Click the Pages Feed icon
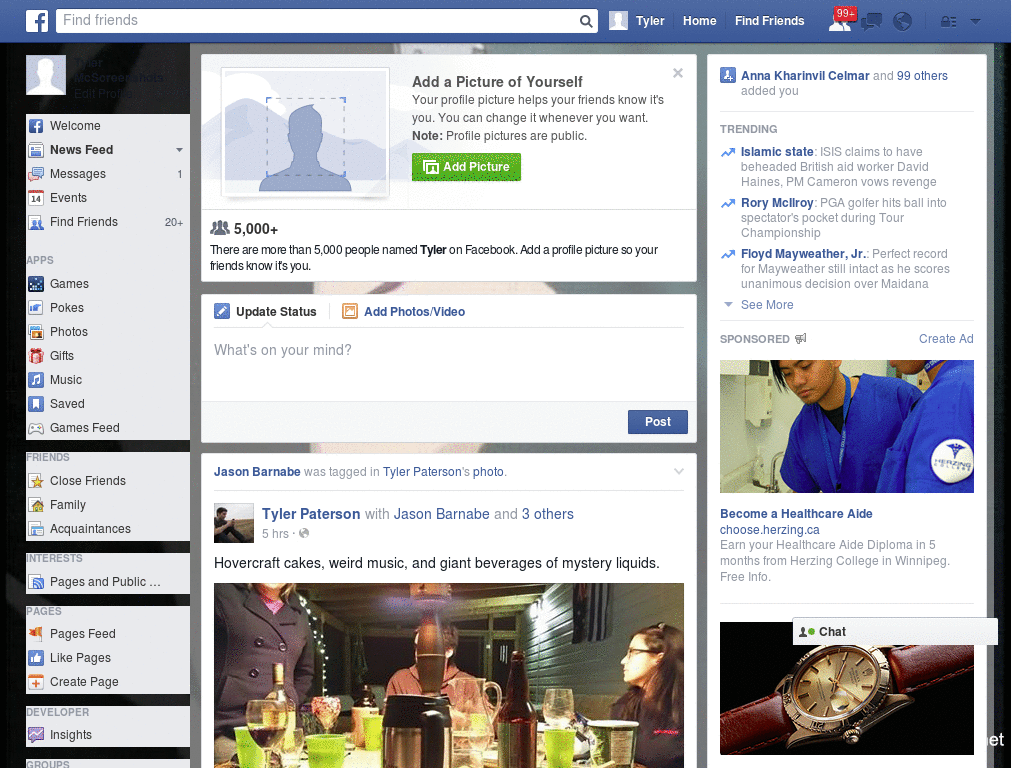The height and width of the screenshot is (768, 1024). point(36,633)
